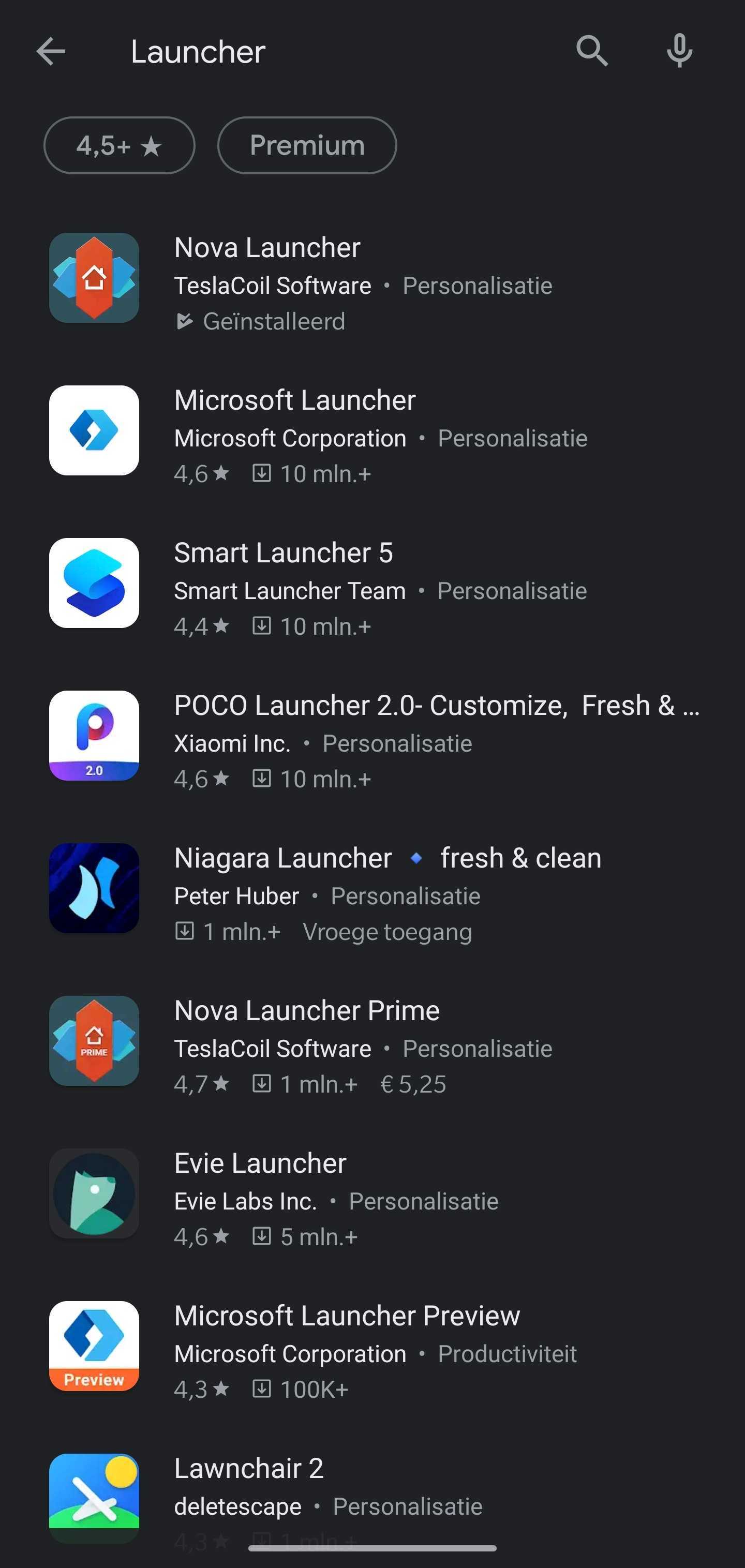The height and width of the screenshot is (1568, 745).
Task: Toggle the Premium filter chip
Action: (307, 145)
